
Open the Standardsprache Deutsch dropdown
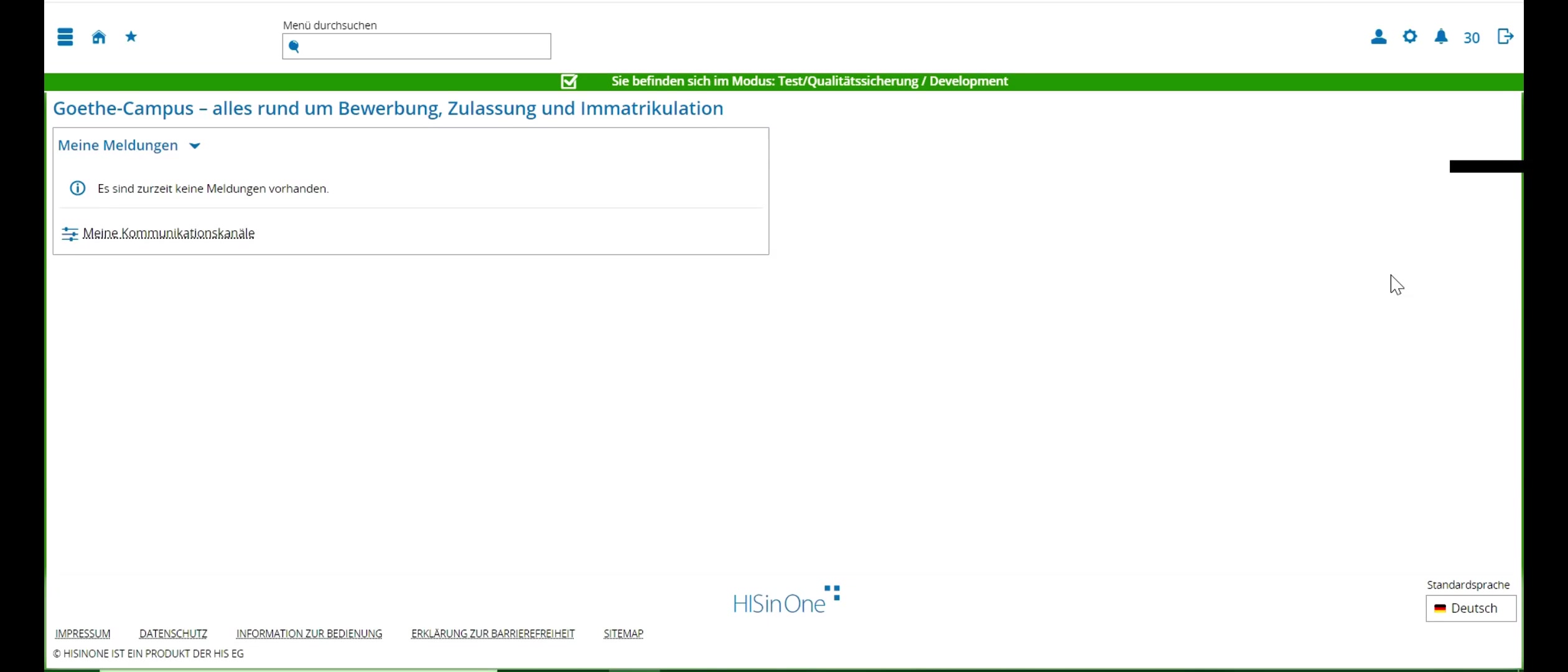click(1471, 609)
